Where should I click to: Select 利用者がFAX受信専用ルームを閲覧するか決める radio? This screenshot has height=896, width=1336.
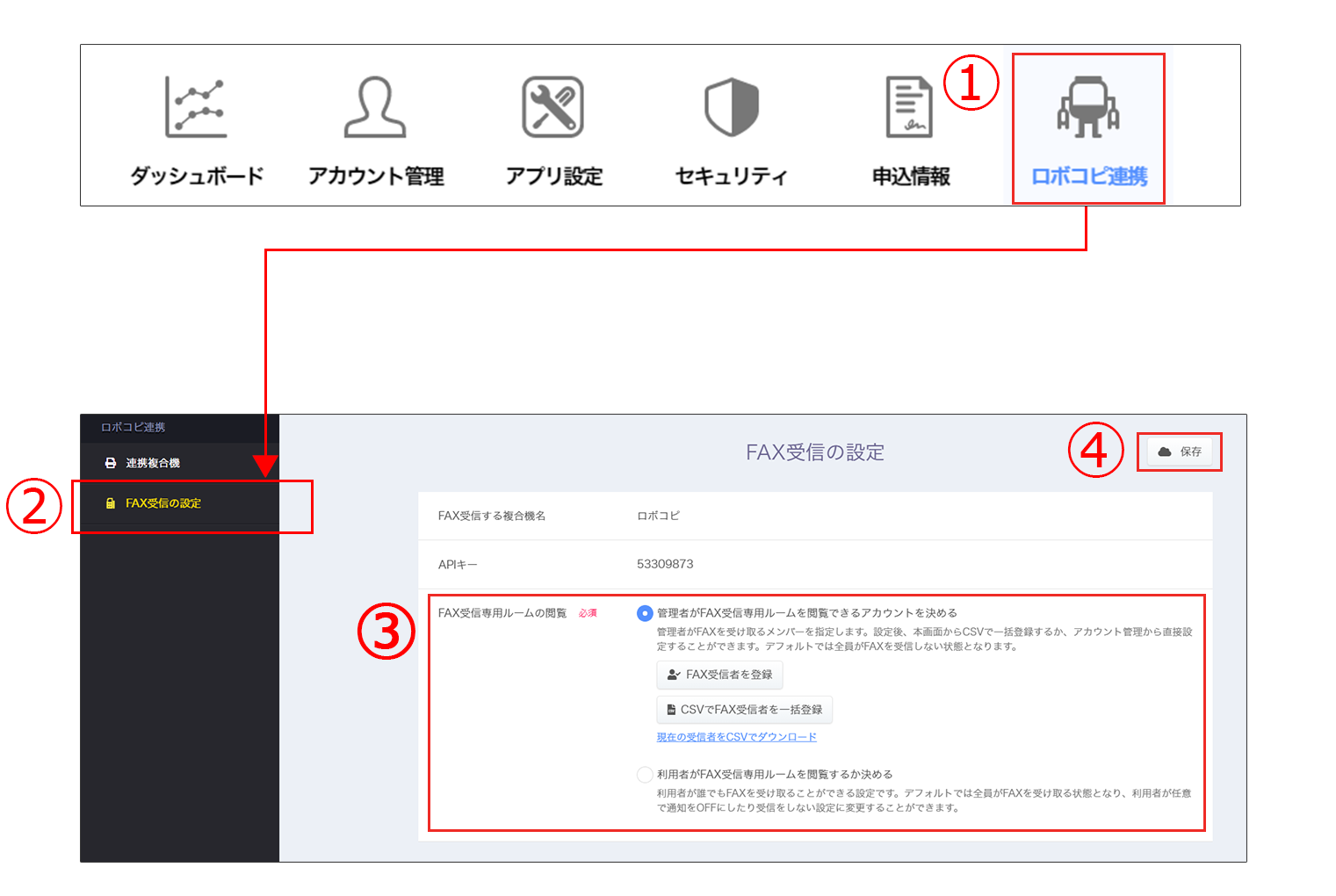645,775
